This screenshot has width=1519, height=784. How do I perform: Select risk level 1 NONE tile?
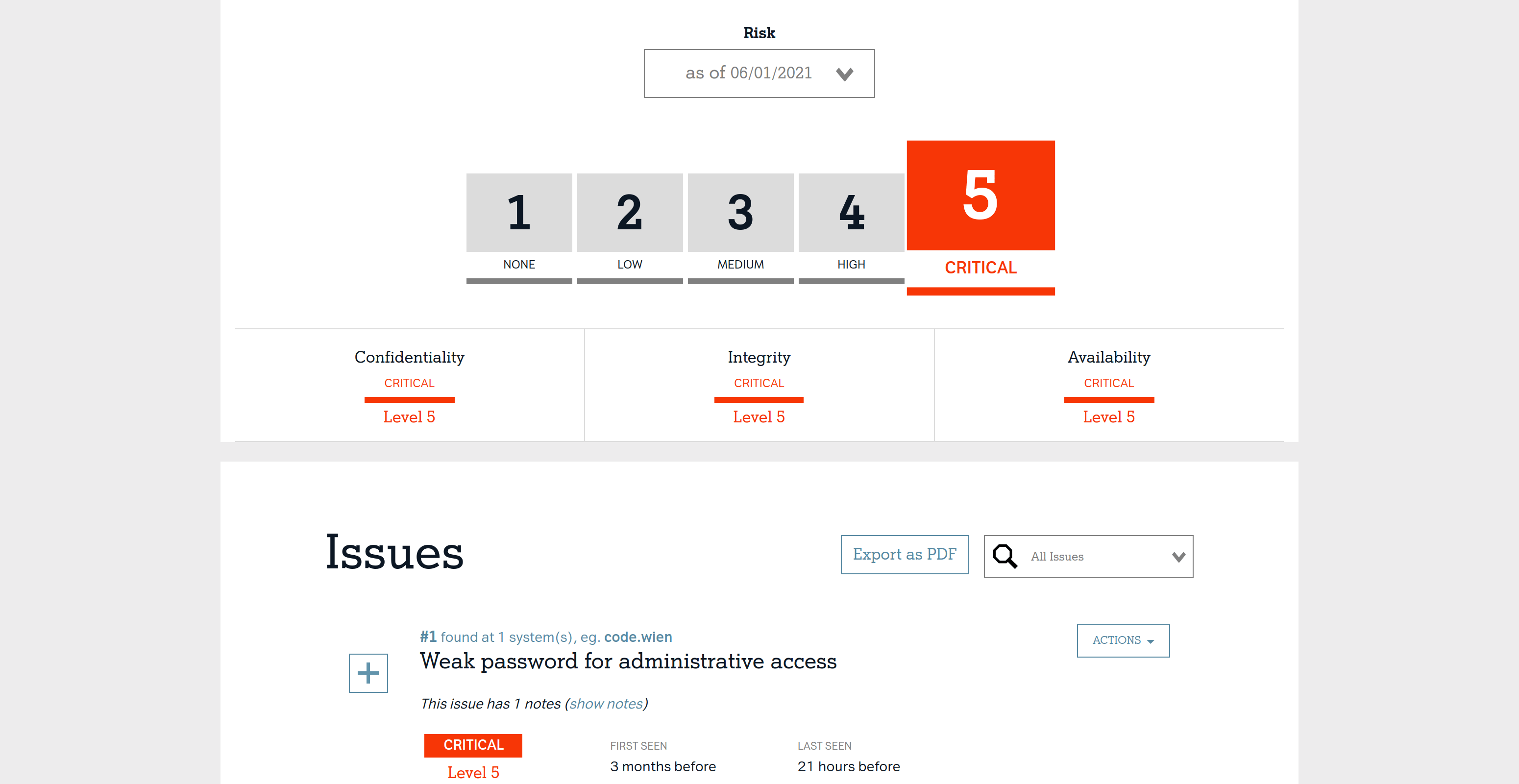[x=519, y=213]
